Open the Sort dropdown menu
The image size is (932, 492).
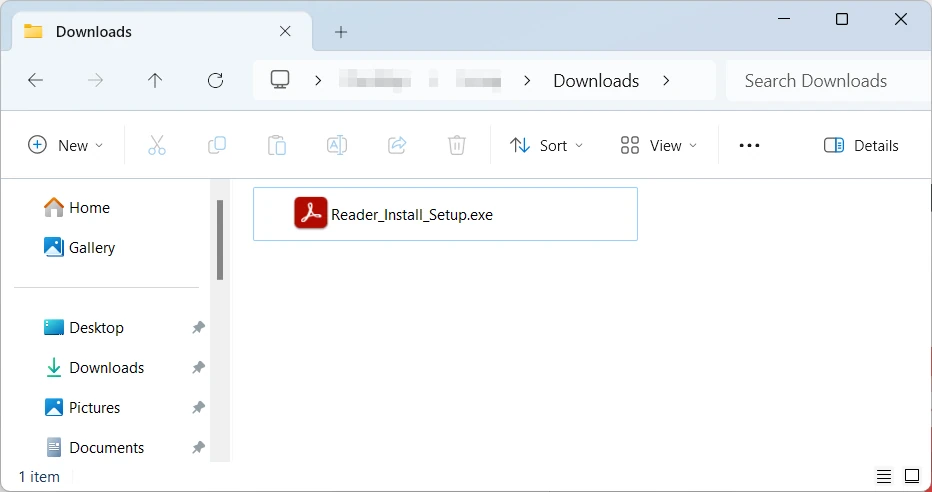(547, 145)
